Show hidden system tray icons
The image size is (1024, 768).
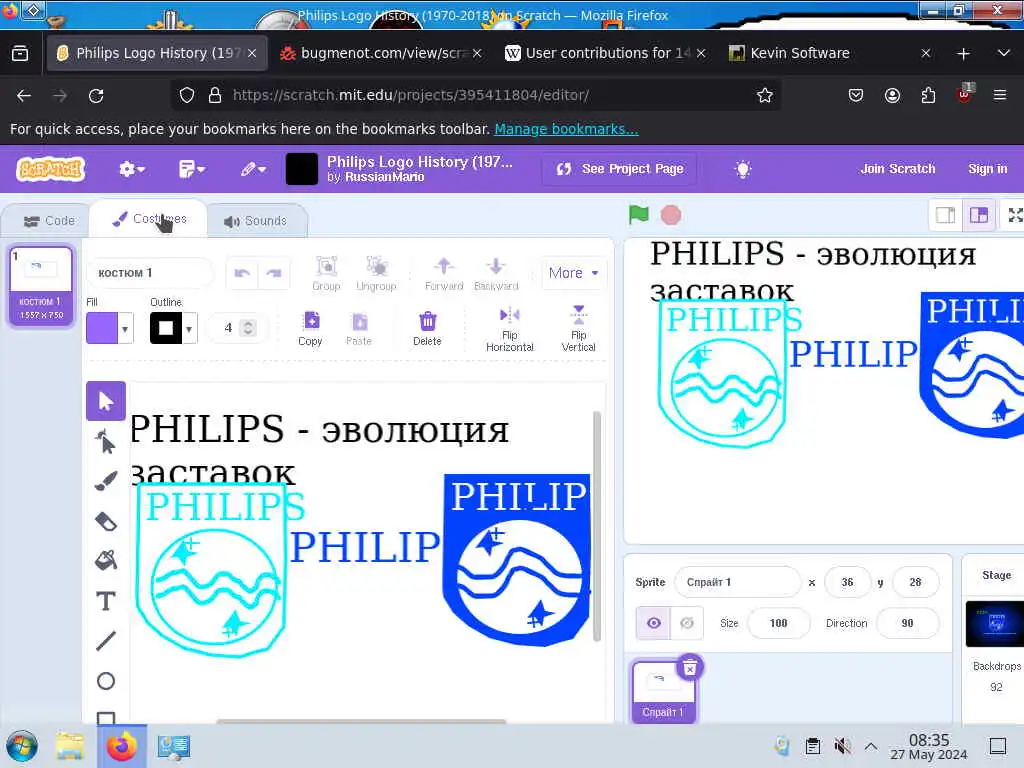click(871, 746)
